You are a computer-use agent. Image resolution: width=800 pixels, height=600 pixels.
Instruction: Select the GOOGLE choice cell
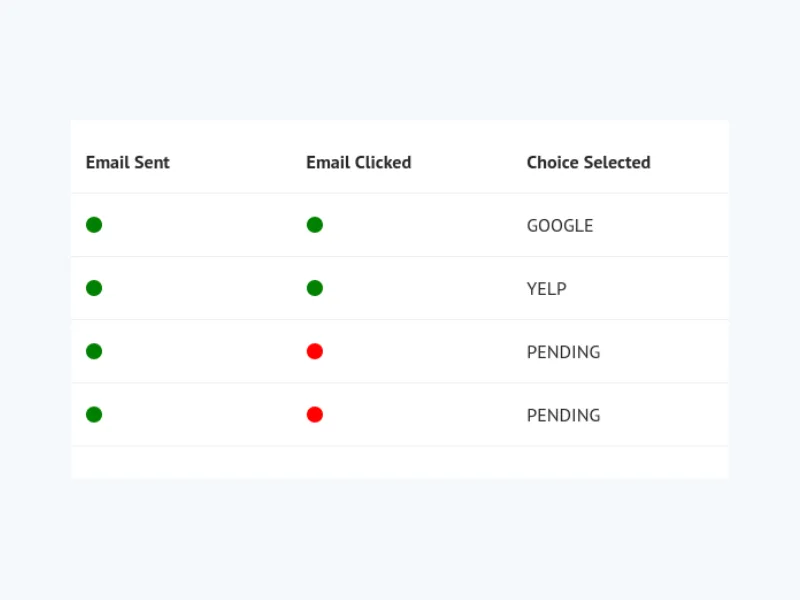coord(560,226)
